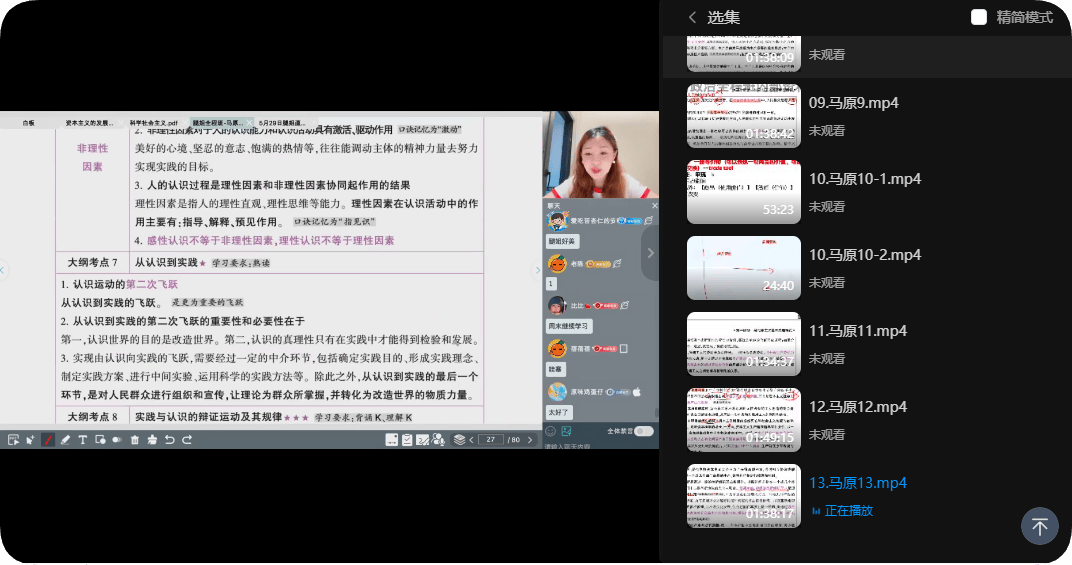Play video 10.马原10-1.mp4

865,179
